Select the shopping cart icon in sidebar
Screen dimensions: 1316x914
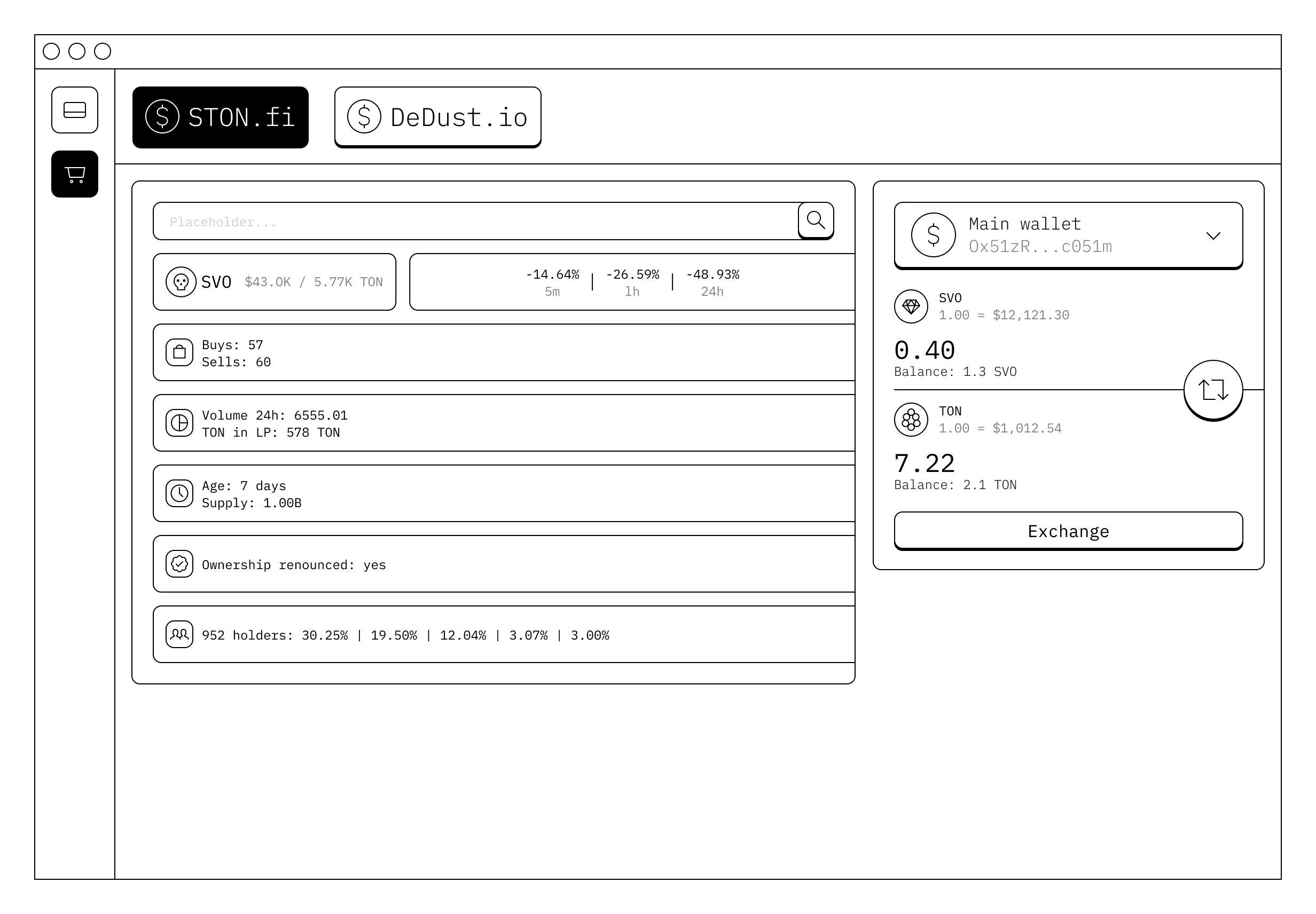pos(74,175)
